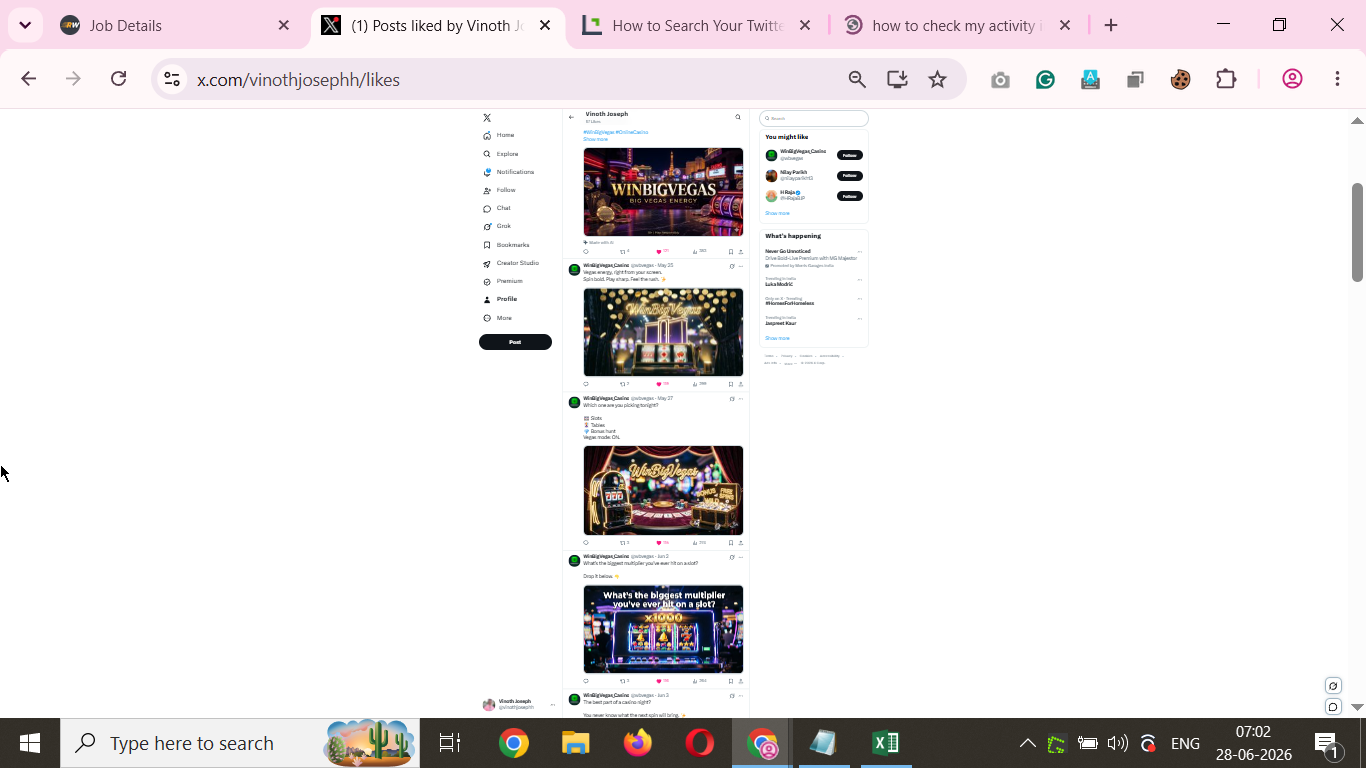Open Premium in the X sidebar
1366x768 pixels.
[503, 281]
